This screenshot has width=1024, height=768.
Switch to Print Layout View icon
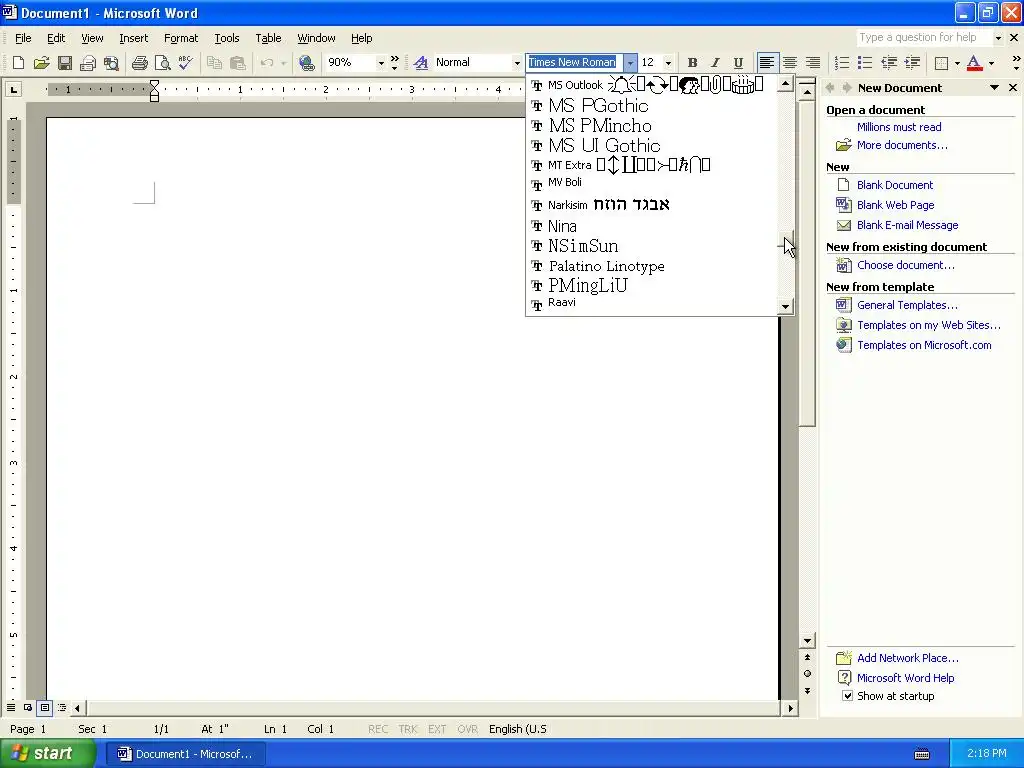point(44,707)
